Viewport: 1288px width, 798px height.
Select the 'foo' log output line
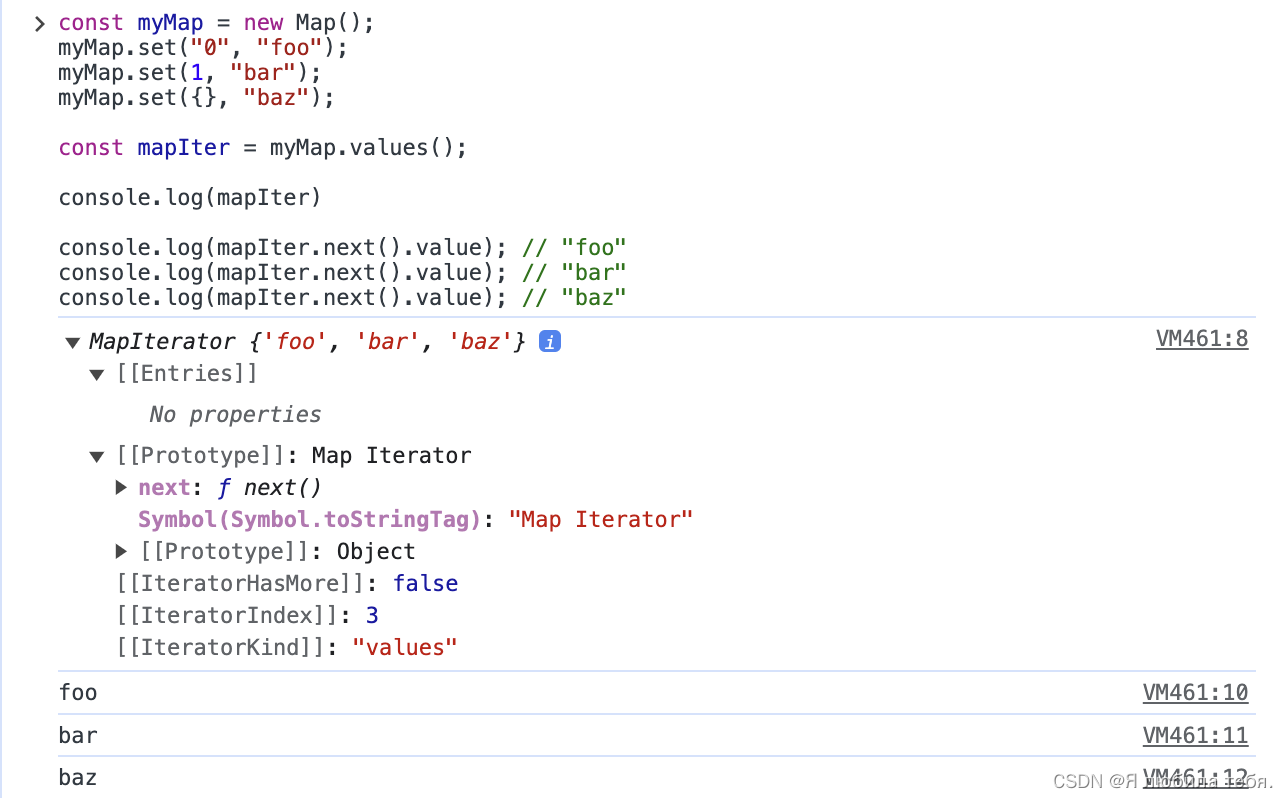click(78, 692)
